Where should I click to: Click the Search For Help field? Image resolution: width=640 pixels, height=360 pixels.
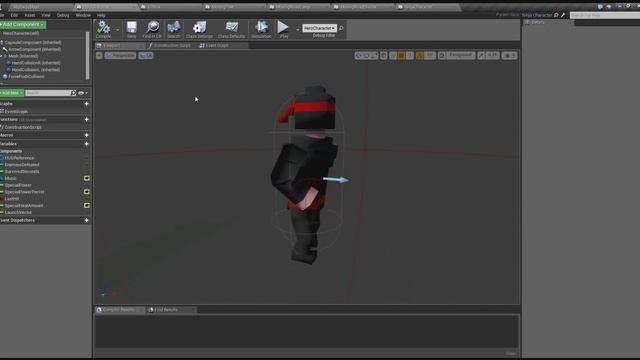coord(605,15)
